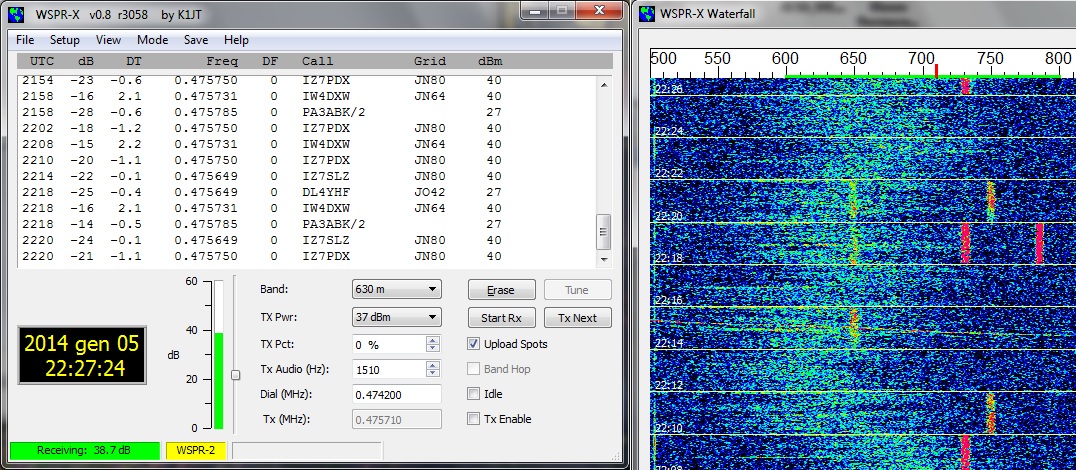
Task: Select the 2214 IZ7SLZ decode row
Action: [307, 176]
